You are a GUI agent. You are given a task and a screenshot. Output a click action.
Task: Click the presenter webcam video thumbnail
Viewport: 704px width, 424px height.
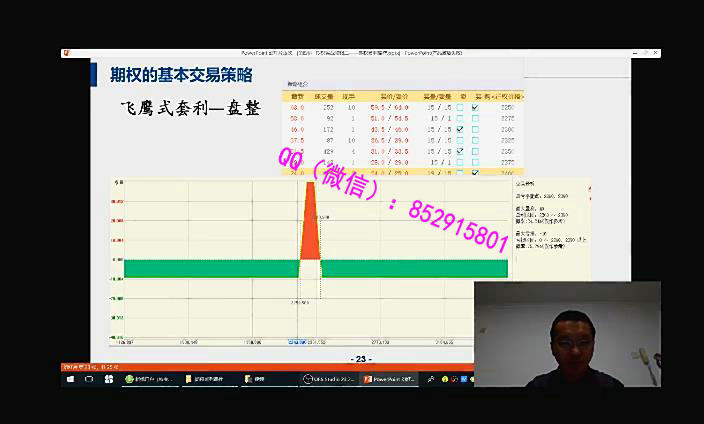tap(567, 334)
